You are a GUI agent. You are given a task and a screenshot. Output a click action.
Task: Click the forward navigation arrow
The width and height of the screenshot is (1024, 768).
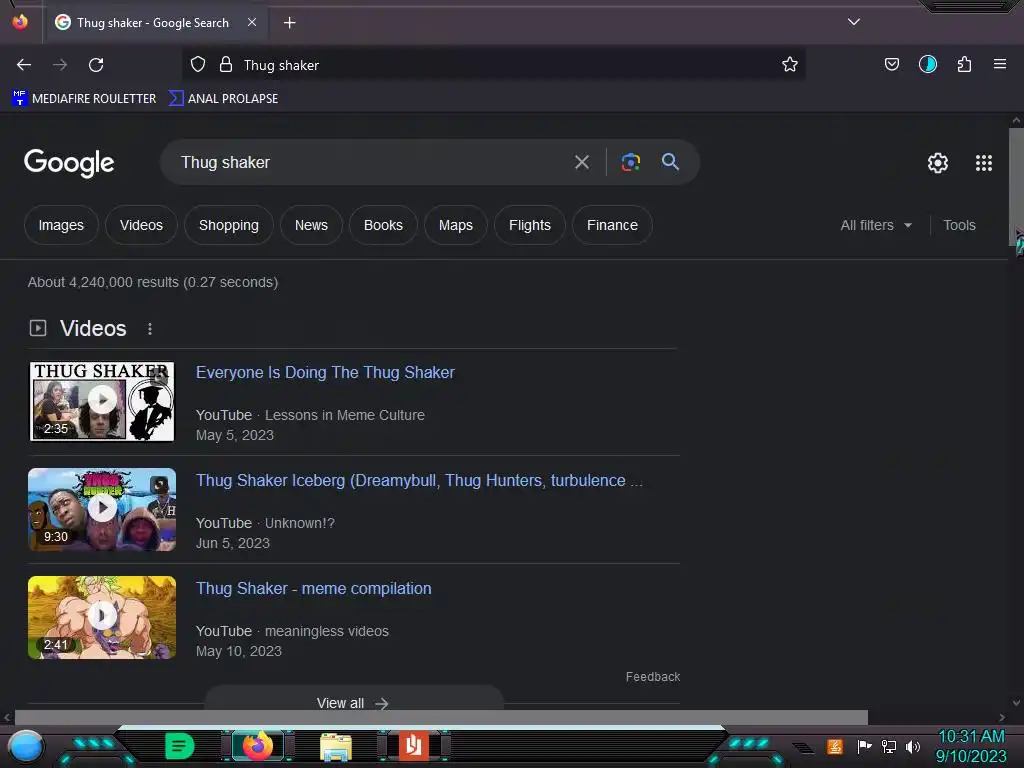60,65
